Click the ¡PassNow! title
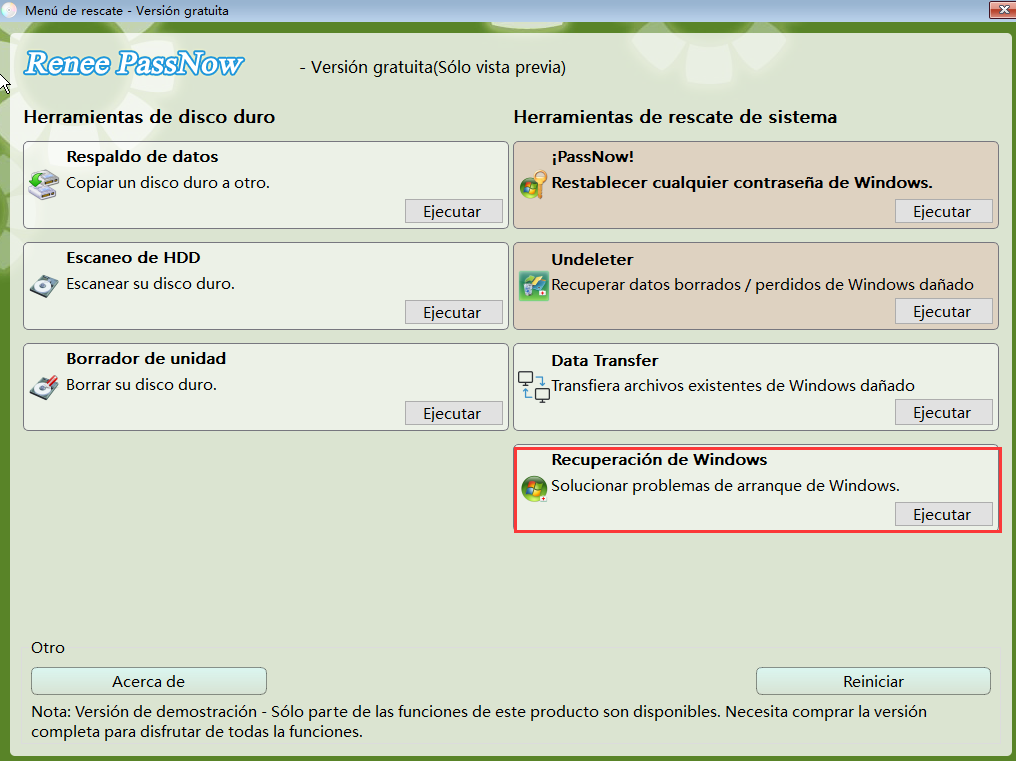 coord(592,157)
